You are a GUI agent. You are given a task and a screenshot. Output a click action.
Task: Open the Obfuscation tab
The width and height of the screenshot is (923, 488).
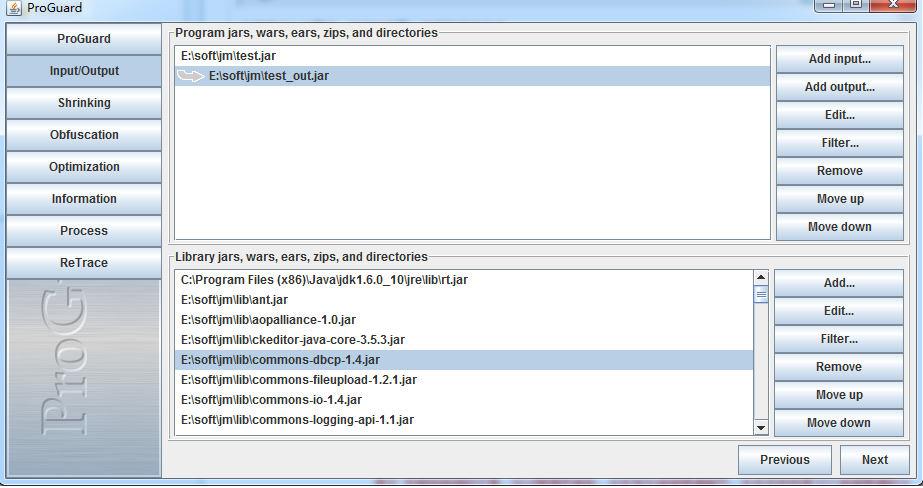click(x=84, y=135)
